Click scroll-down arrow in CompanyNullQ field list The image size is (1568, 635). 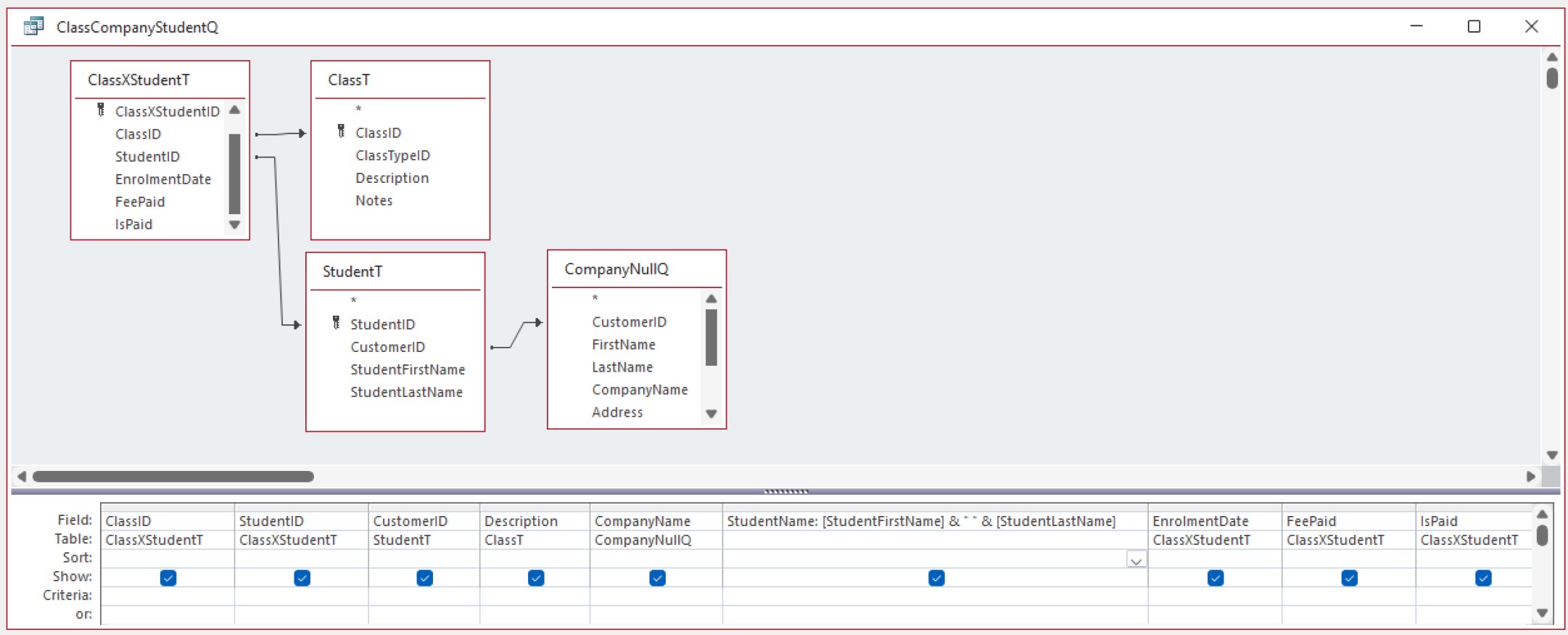tap(711, 414)
